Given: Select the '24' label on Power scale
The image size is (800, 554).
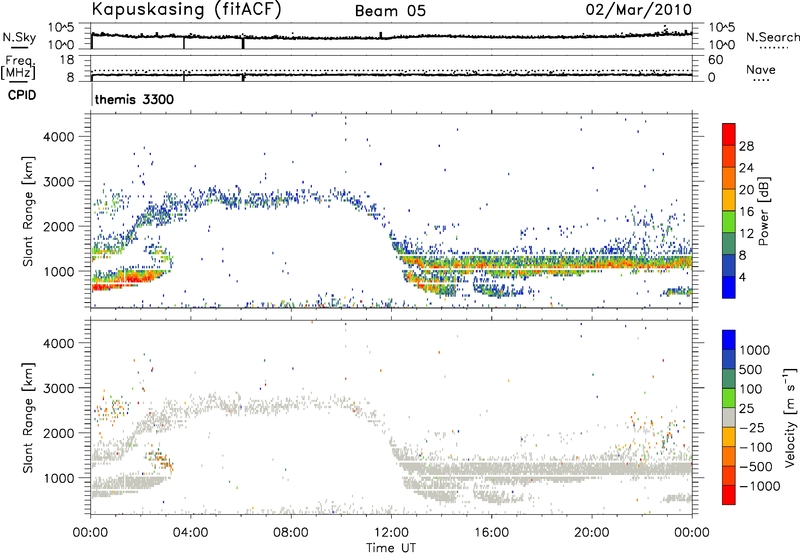Looking at the screenshot, I should pos(746,168).
